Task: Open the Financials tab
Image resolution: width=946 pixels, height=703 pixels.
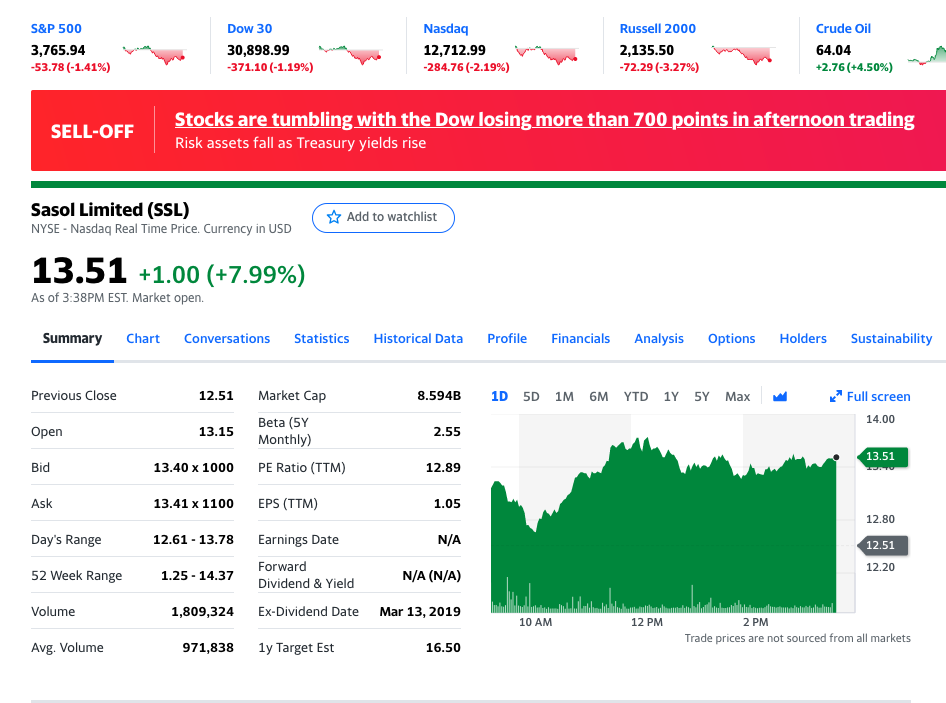Action: pos(580,338)
